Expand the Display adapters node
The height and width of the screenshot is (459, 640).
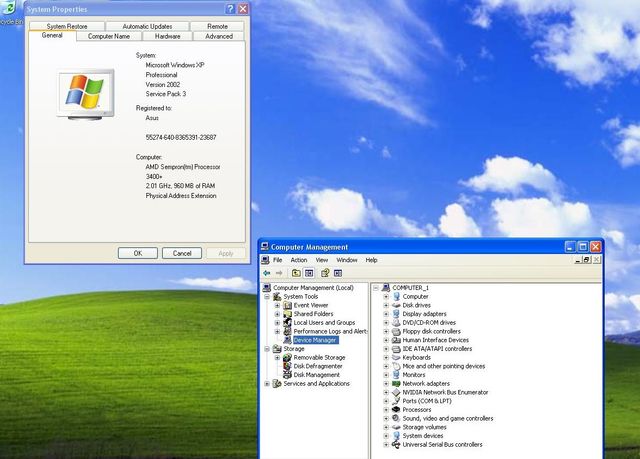(x=386, y=314)
